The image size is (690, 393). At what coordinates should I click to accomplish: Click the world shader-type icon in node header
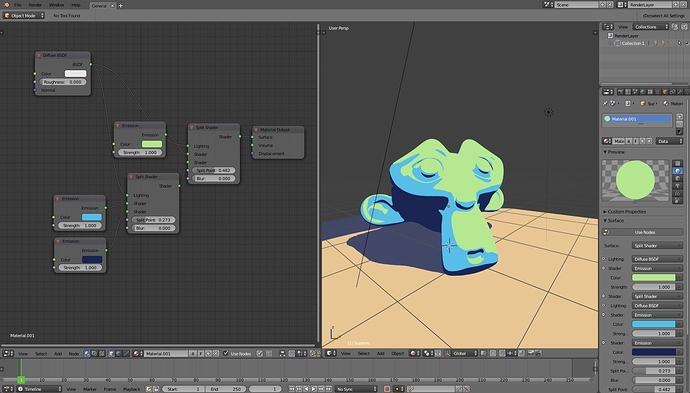(119, 353)
